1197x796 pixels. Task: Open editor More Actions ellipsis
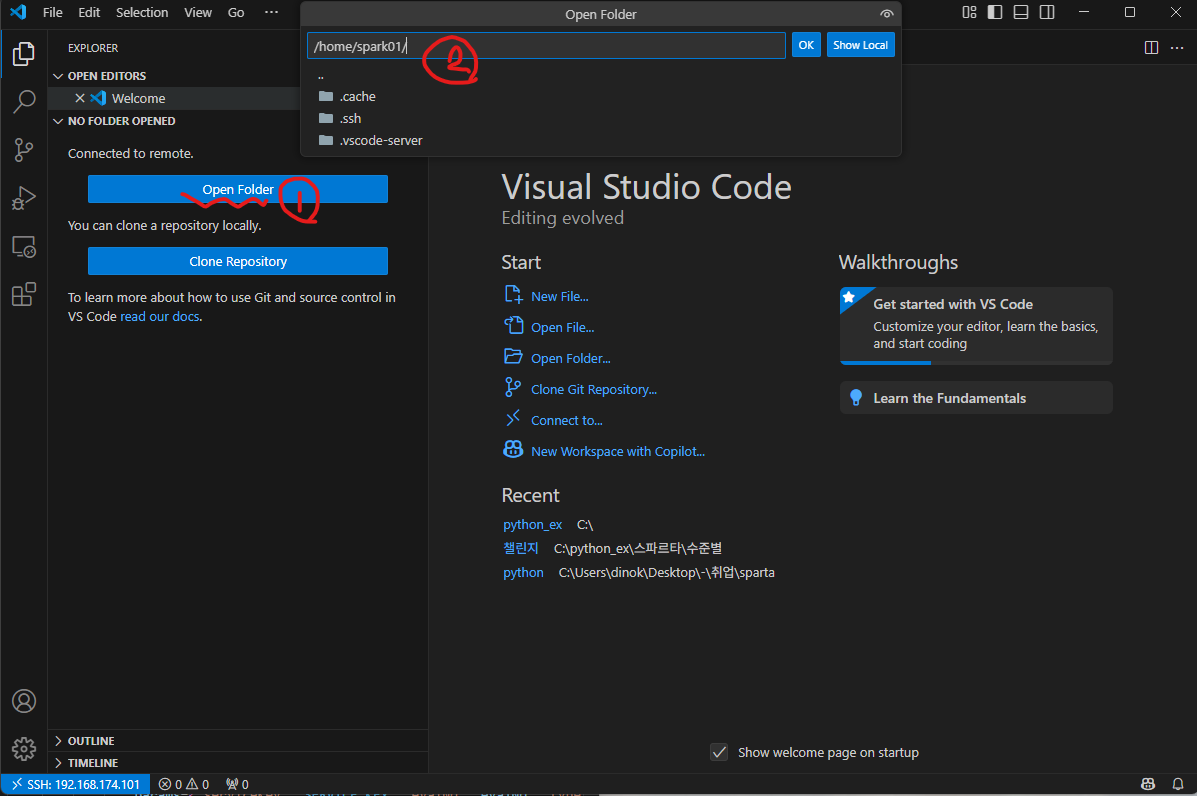point(1177,47)
